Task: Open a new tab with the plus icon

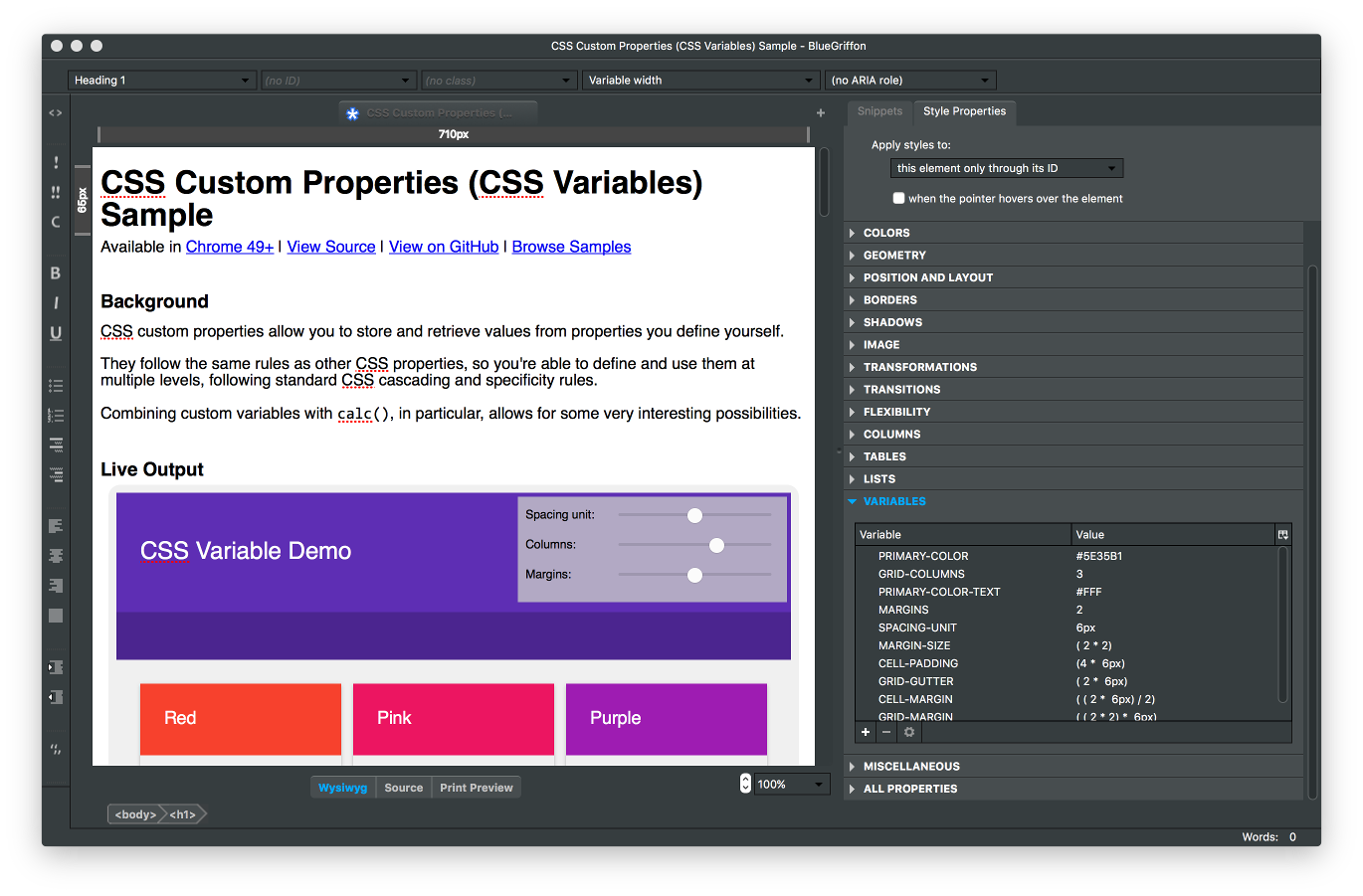Action: [821, 113]
